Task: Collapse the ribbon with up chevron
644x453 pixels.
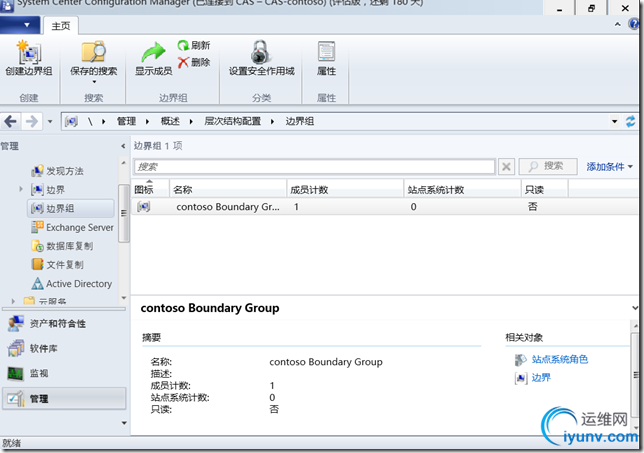Action: 617,25
